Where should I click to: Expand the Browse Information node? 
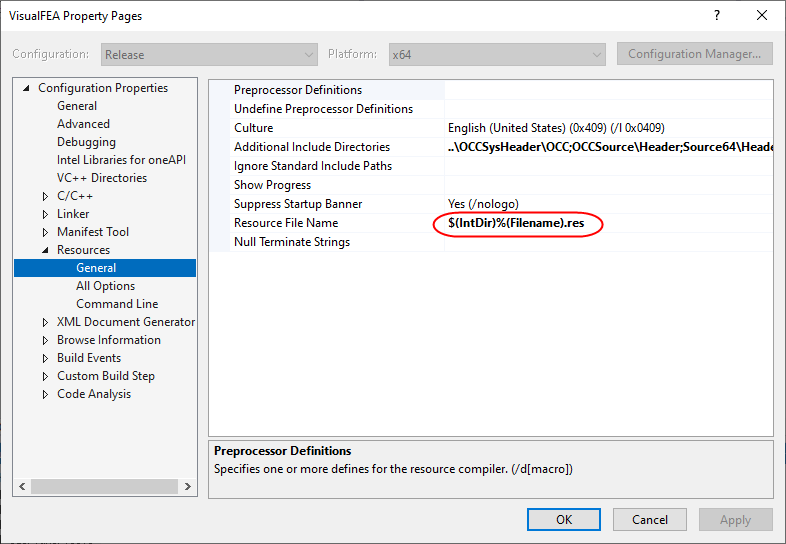click(x=45, y=340)
